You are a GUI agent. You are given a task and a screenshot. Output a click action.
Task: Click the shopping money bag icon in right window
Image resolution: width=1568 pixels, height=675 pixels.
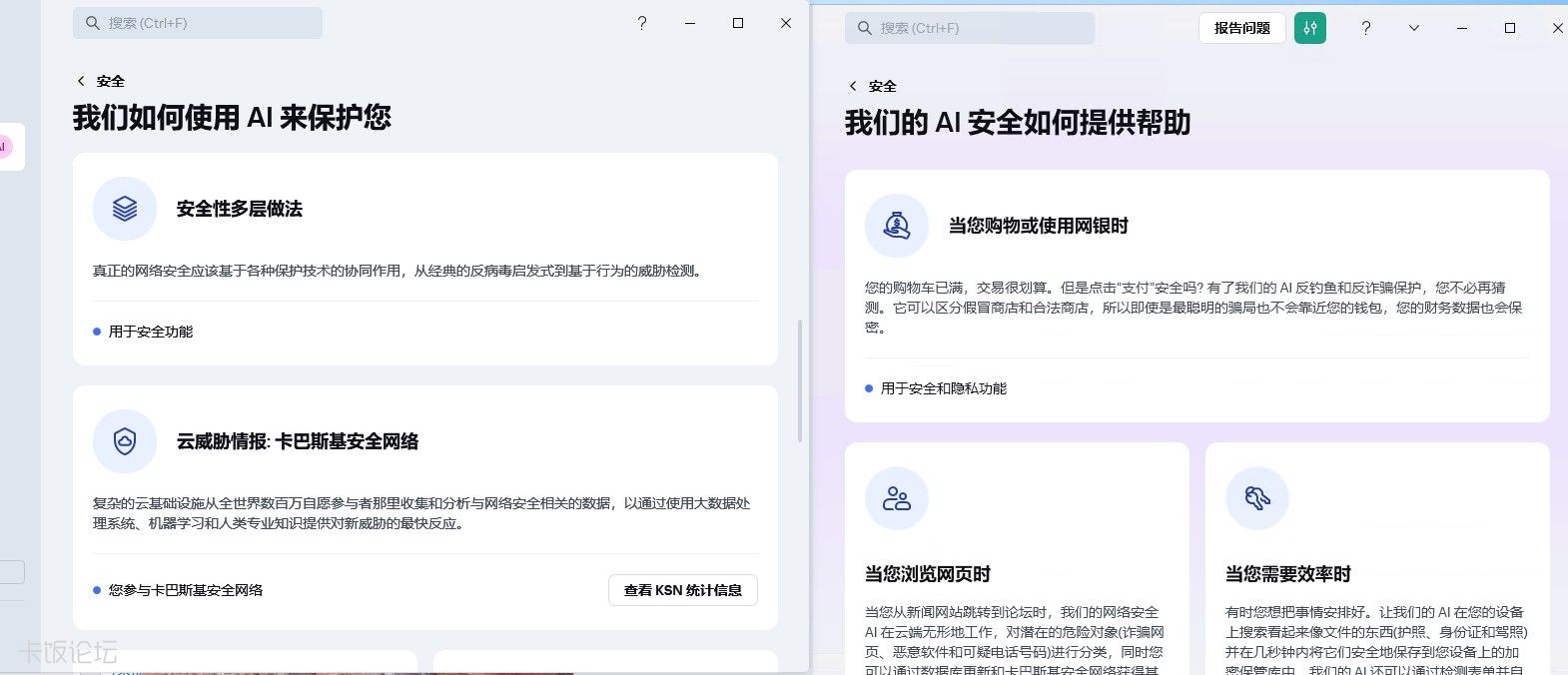[897, 226]
